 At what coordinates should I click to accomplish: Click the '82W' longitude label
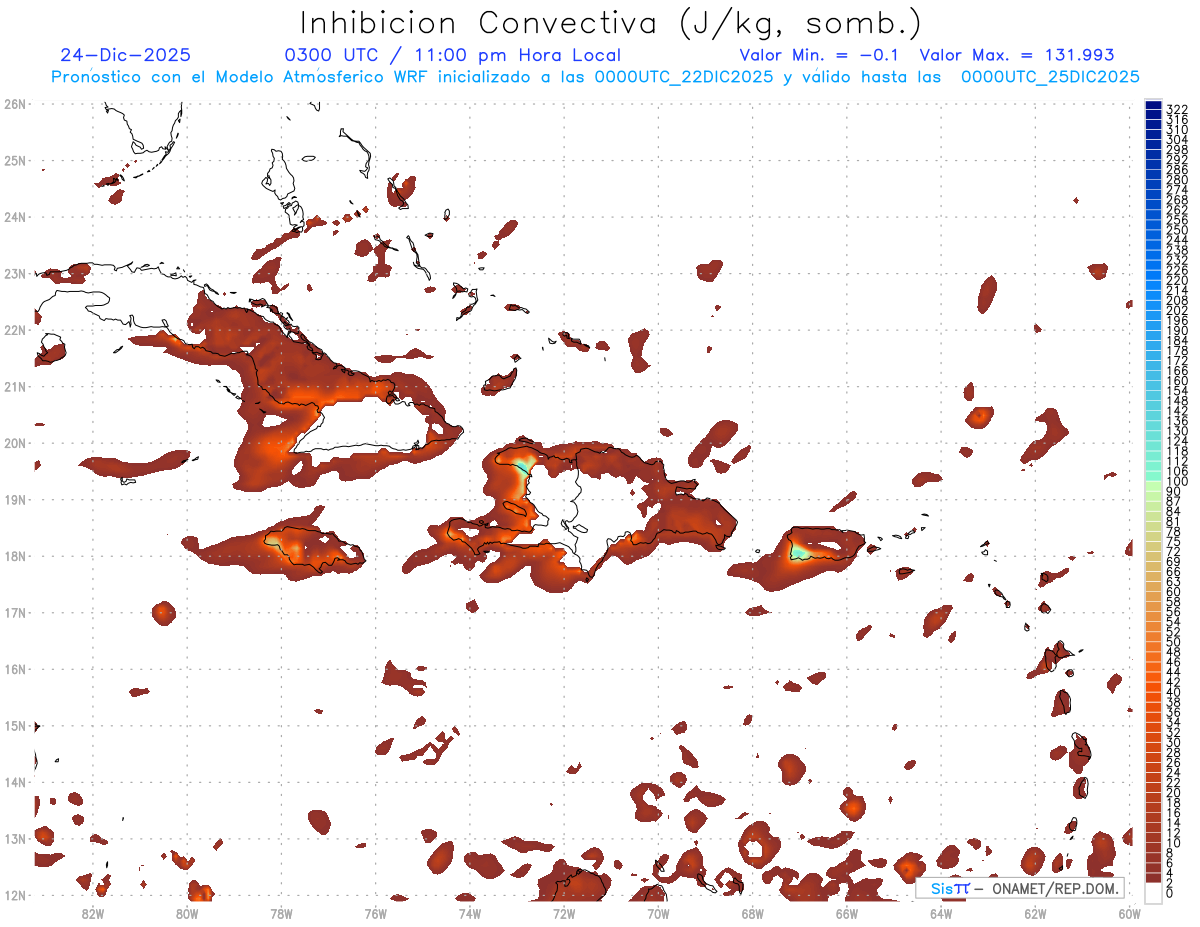93,912
